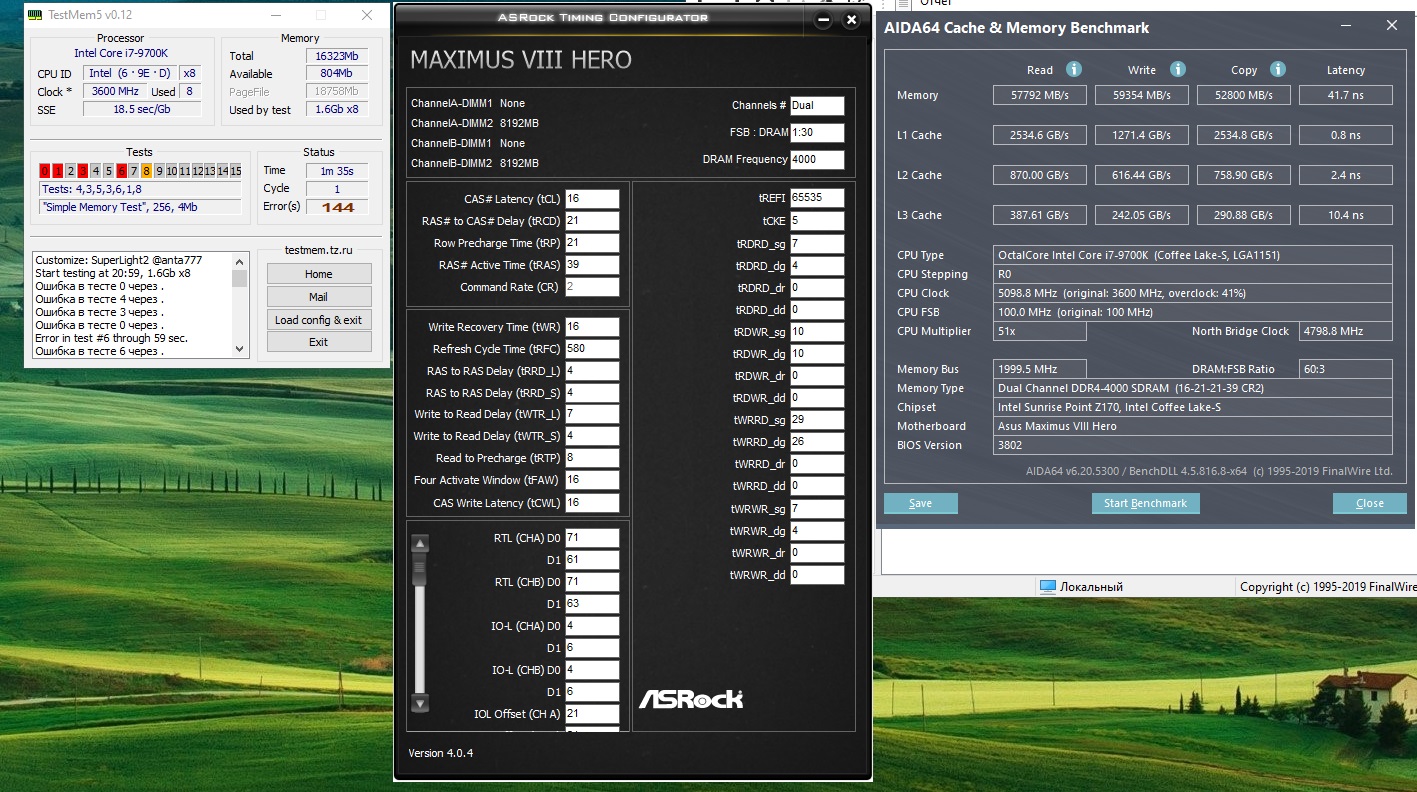
Task: Select the Refresh Cycle Time (tRFC) field
Action: coord(592,349)
